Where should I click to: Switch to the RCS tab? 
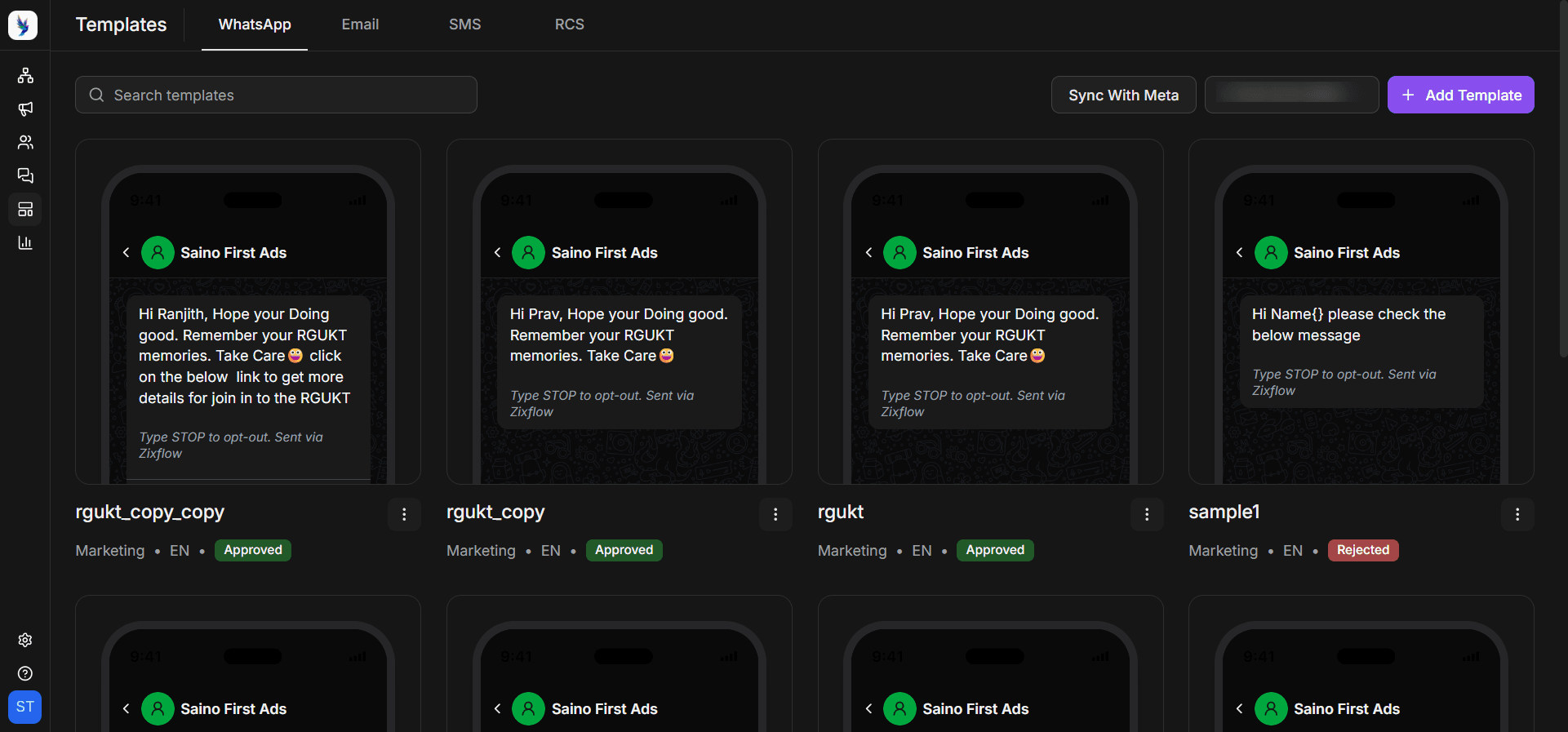pyautogui.click(x=569, y=24)
